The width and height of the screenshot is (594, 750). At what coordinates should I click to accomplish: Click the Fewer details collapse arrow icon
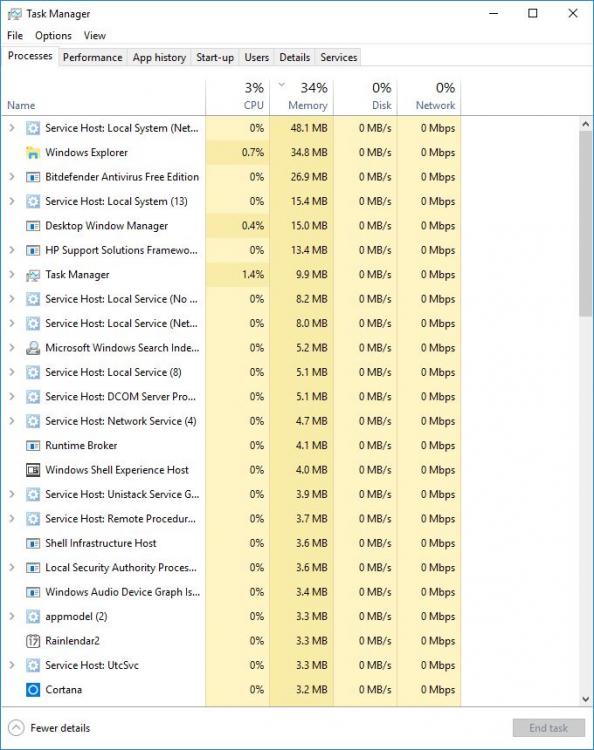tap(16, 728)
